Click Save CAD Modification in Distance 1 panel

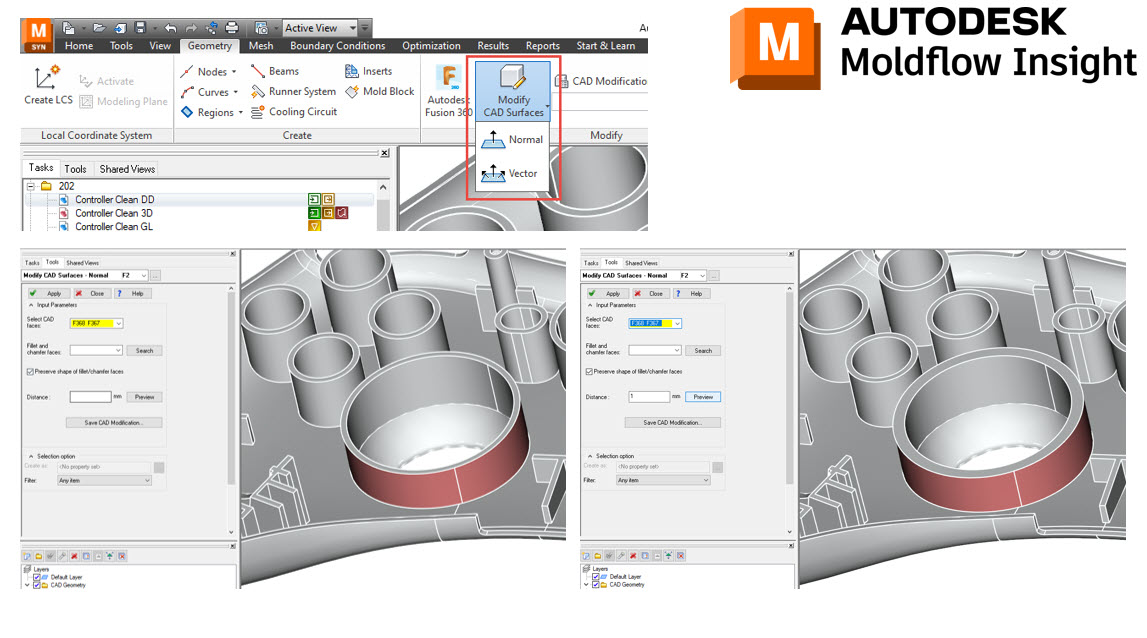[x=672, y=423]
